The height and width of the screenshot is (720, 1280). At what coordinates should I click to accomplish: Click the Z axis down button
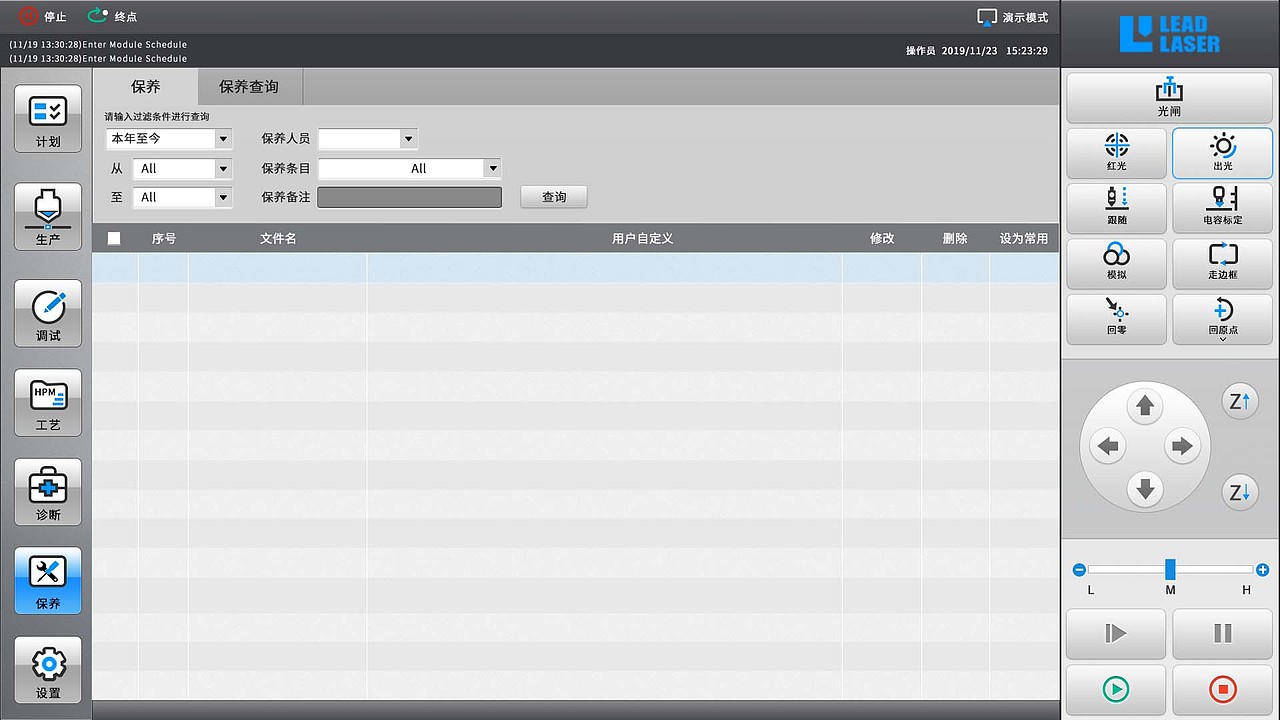pyautogui.click(x=1240, y=493)
